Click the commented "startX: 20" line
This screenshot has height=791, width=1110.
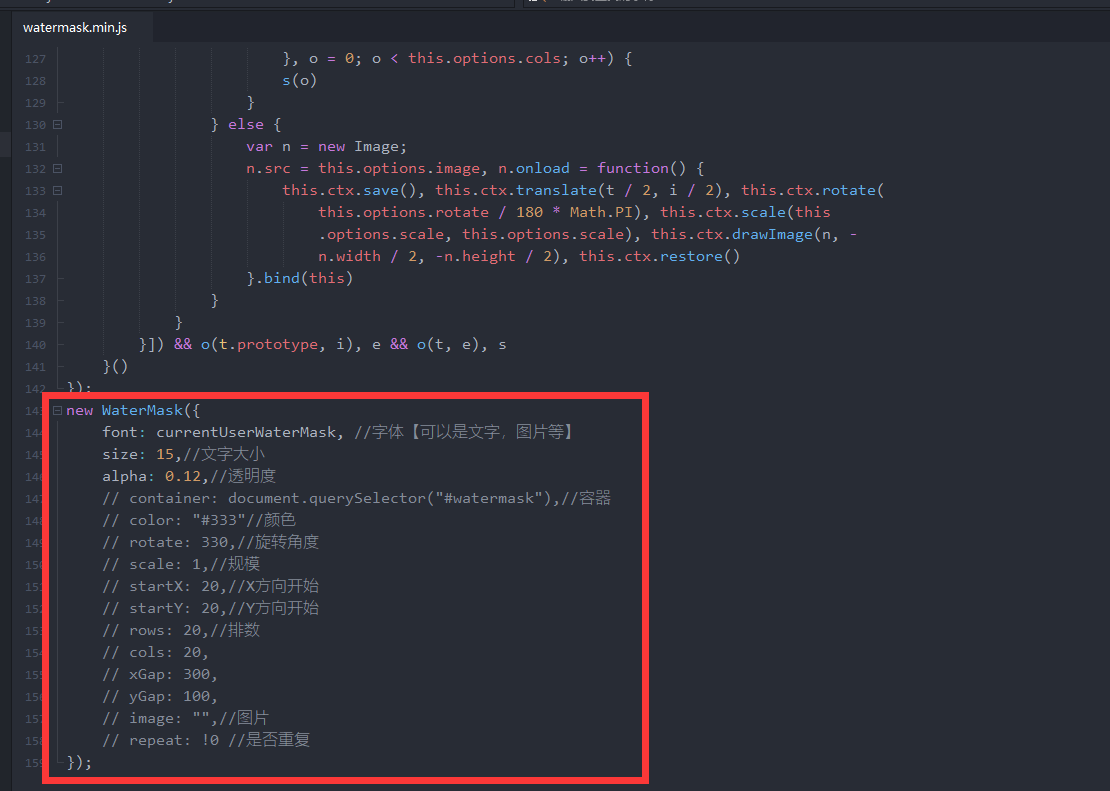pyautogui.click(x=211, y=586)
